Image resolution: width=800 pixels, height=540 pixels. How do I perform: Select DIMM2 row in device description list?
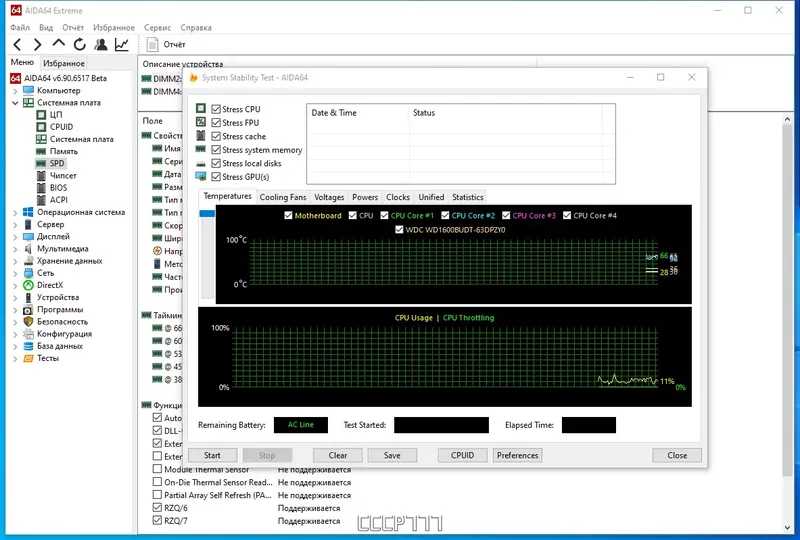tap(161, 79)
